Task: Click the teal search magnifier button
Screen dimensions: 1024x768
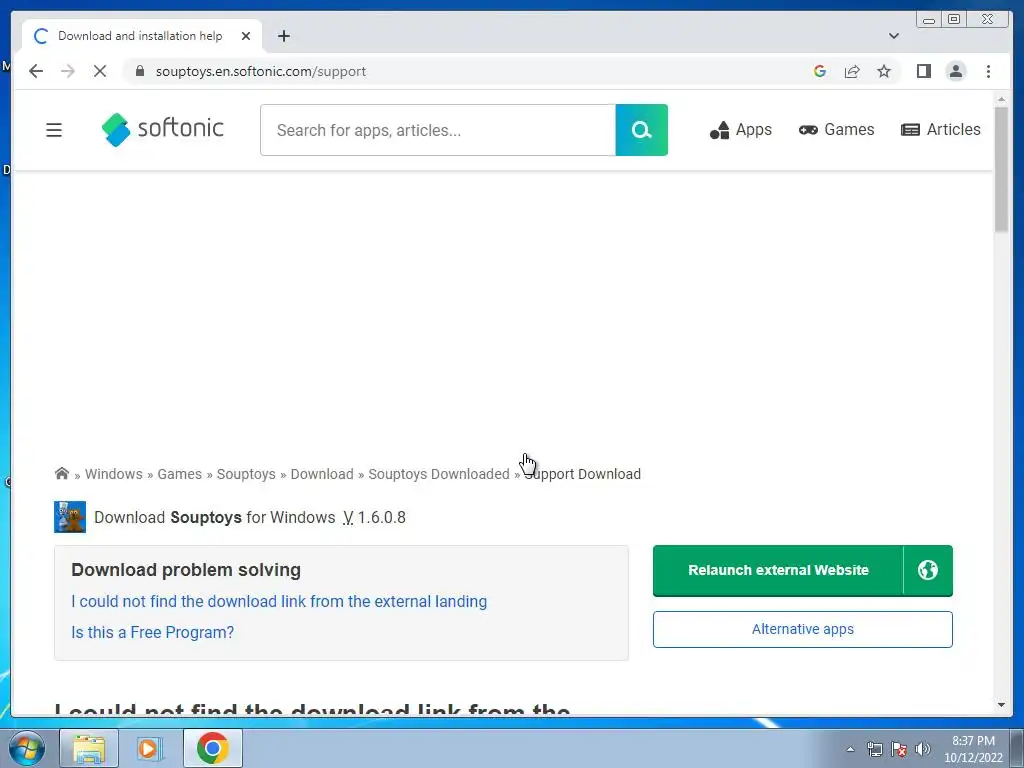Action: (x=641, y=130)
